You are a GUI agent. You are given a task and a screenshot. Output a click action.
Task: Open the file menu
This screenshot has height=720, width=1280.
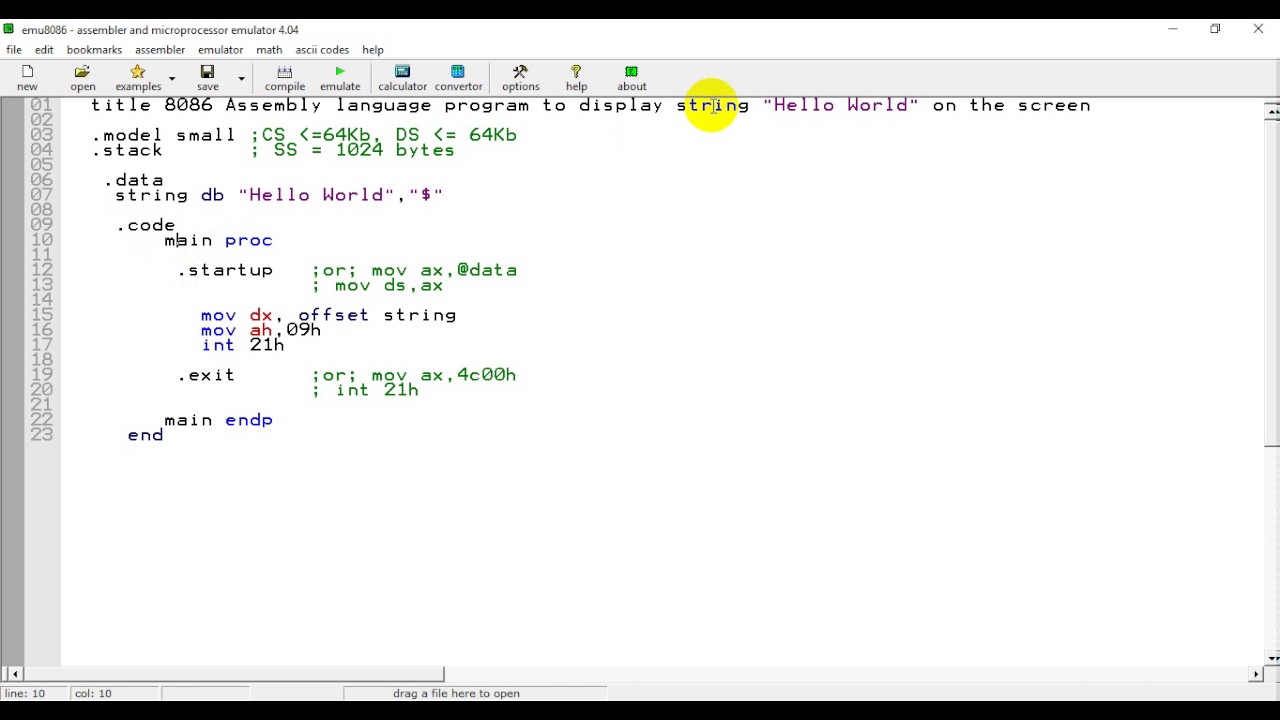(x=14, y=50)
